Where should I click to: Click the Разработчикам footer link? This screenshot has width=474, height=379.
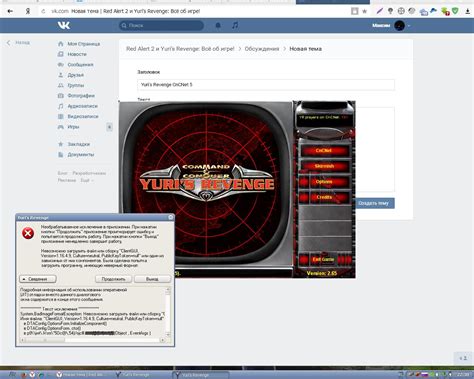click(89, 173)
